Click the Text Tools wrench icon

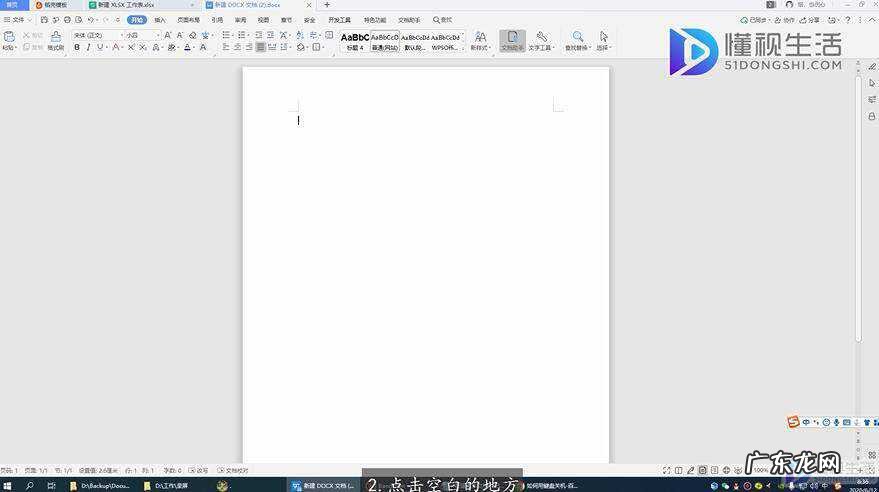click(x=541, y=40)
